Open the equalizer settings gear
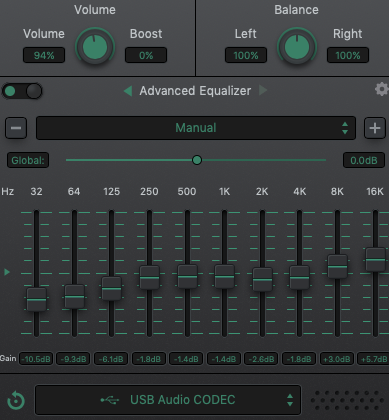Screen dimensions: 389x420 (382, 89)
